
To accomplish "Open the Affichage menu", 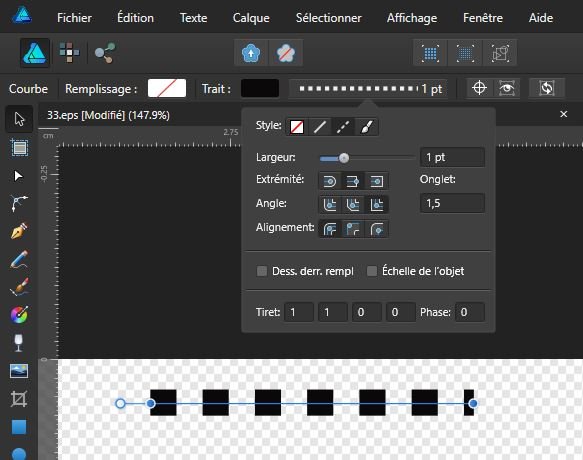I will click(x=412, y=17).
